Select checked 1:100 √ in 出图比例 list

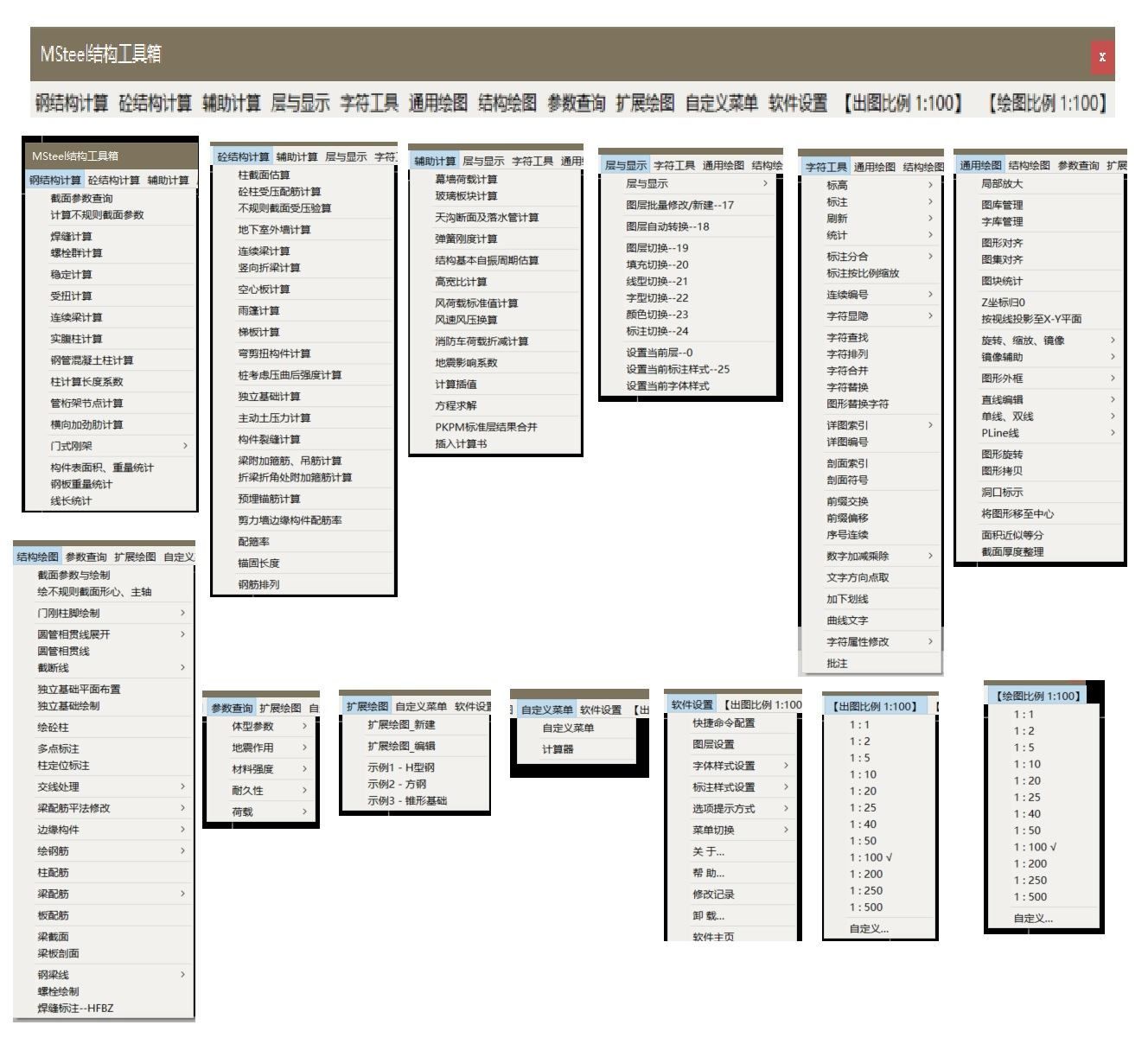(870, 857)
